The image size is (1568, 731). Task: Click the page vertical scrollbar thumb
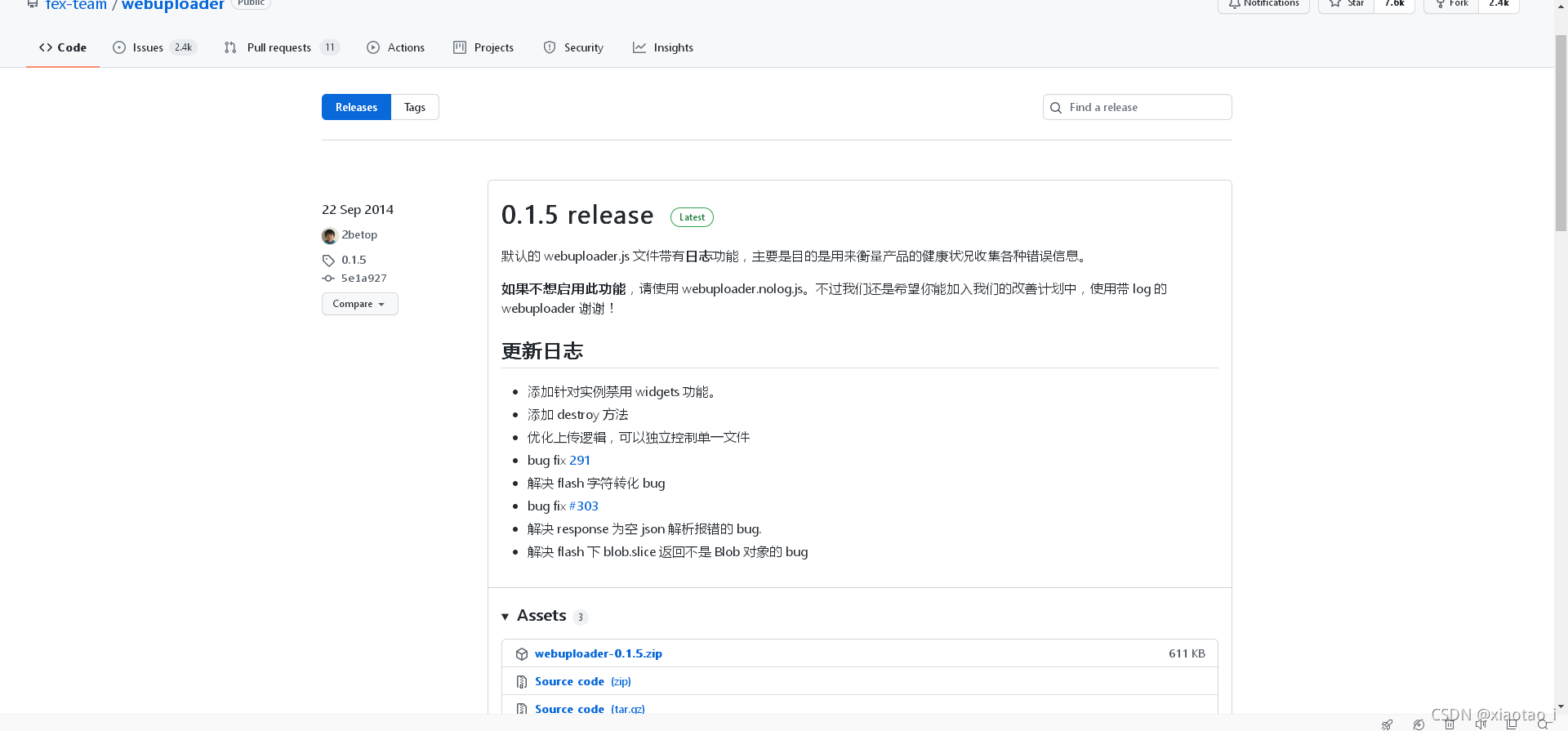point(1561,133)
